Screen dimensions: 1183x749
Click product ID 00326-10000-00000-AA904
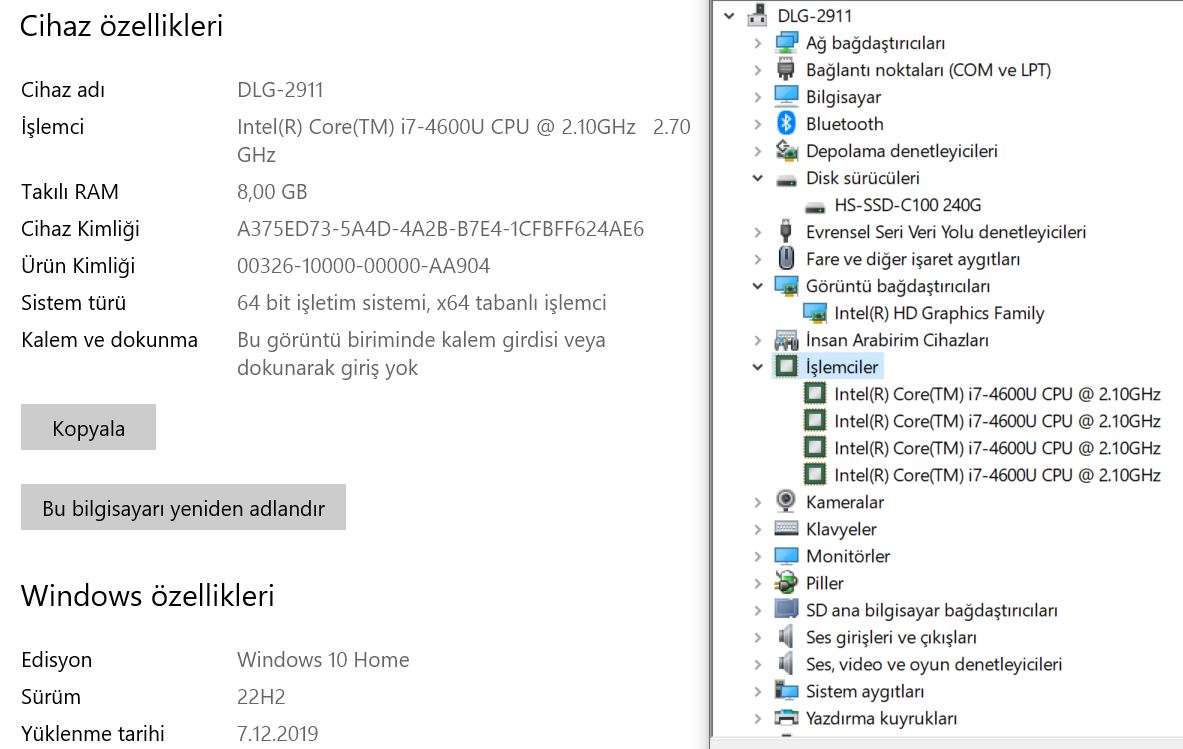pyautogui.click(x=364, y=266)
